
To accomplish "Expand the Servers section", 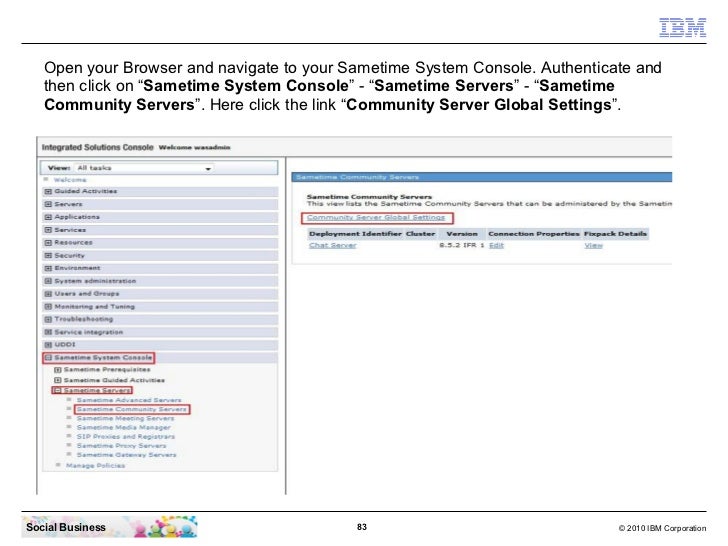I will [x=48, y=204].
